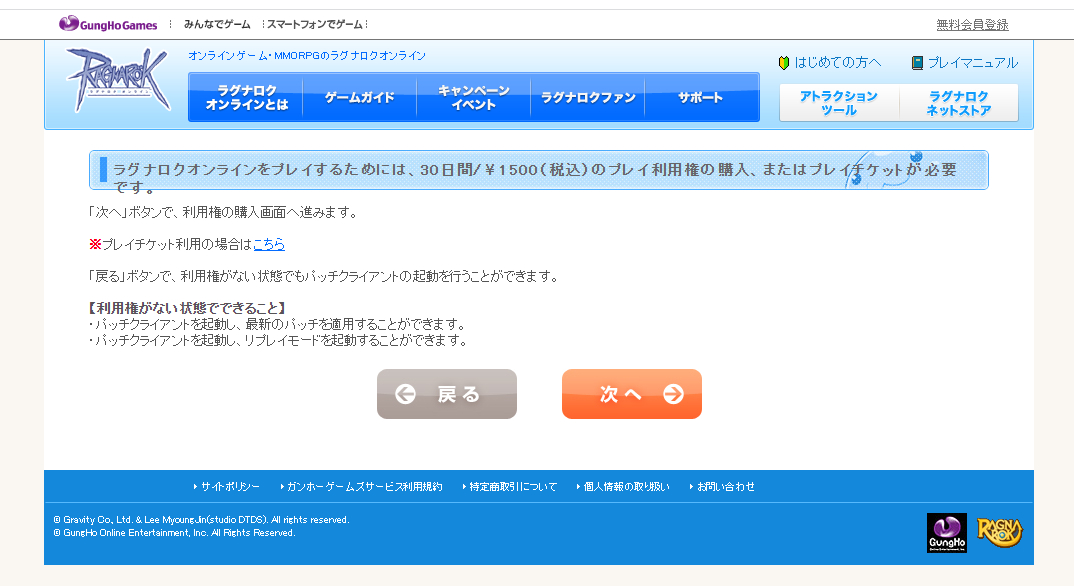Click the アトラクションツール button

coord(839,103)
